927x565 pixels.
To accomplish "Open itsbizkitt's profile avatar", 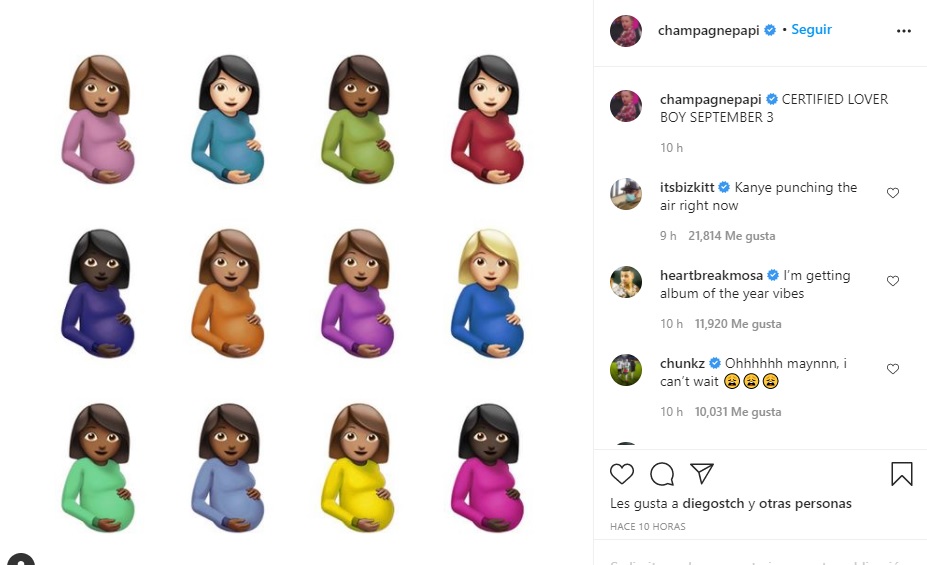I will point(625,194).
